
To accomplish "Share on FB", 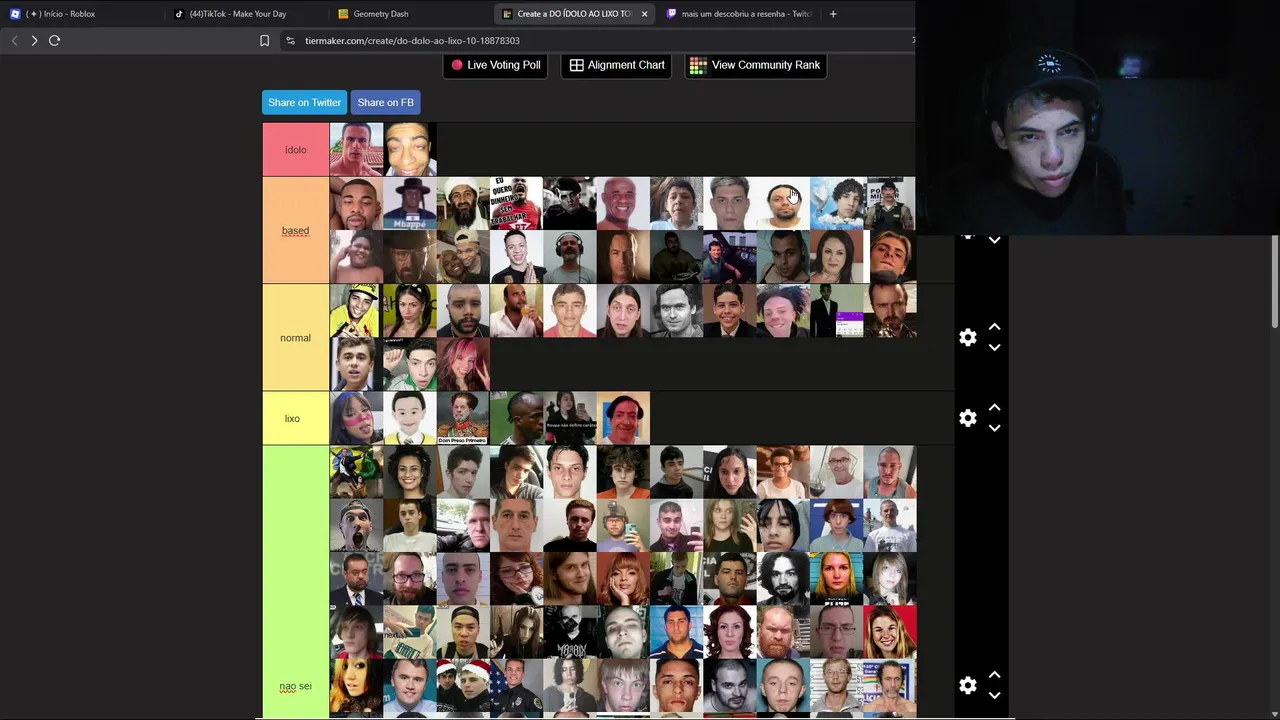I will [385, 102].
